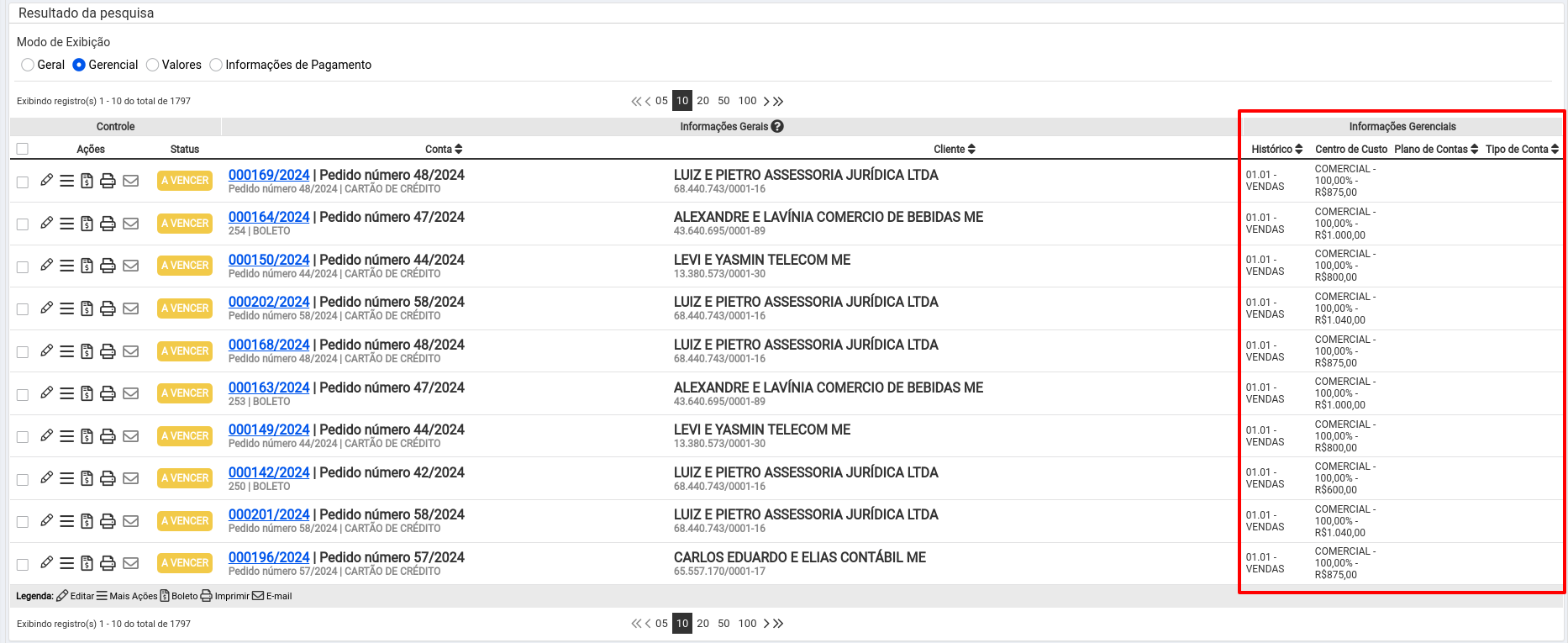Click the Centro de Custo column header
This screenshot has width=1568, height=643.
pos(1351,149)
